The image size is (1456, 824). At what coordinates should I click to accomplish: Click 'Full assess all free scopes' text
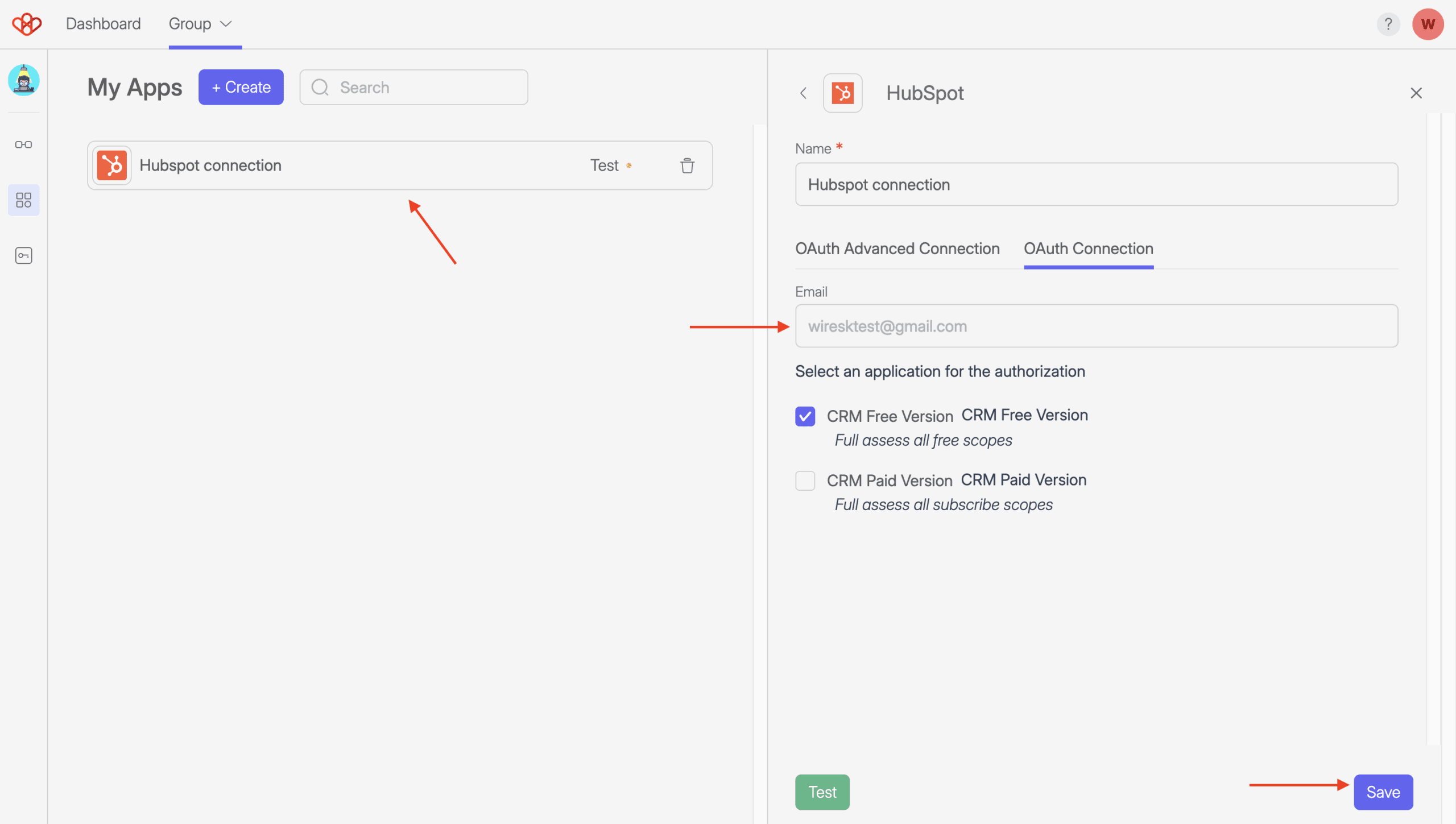[x=923, y=440]
